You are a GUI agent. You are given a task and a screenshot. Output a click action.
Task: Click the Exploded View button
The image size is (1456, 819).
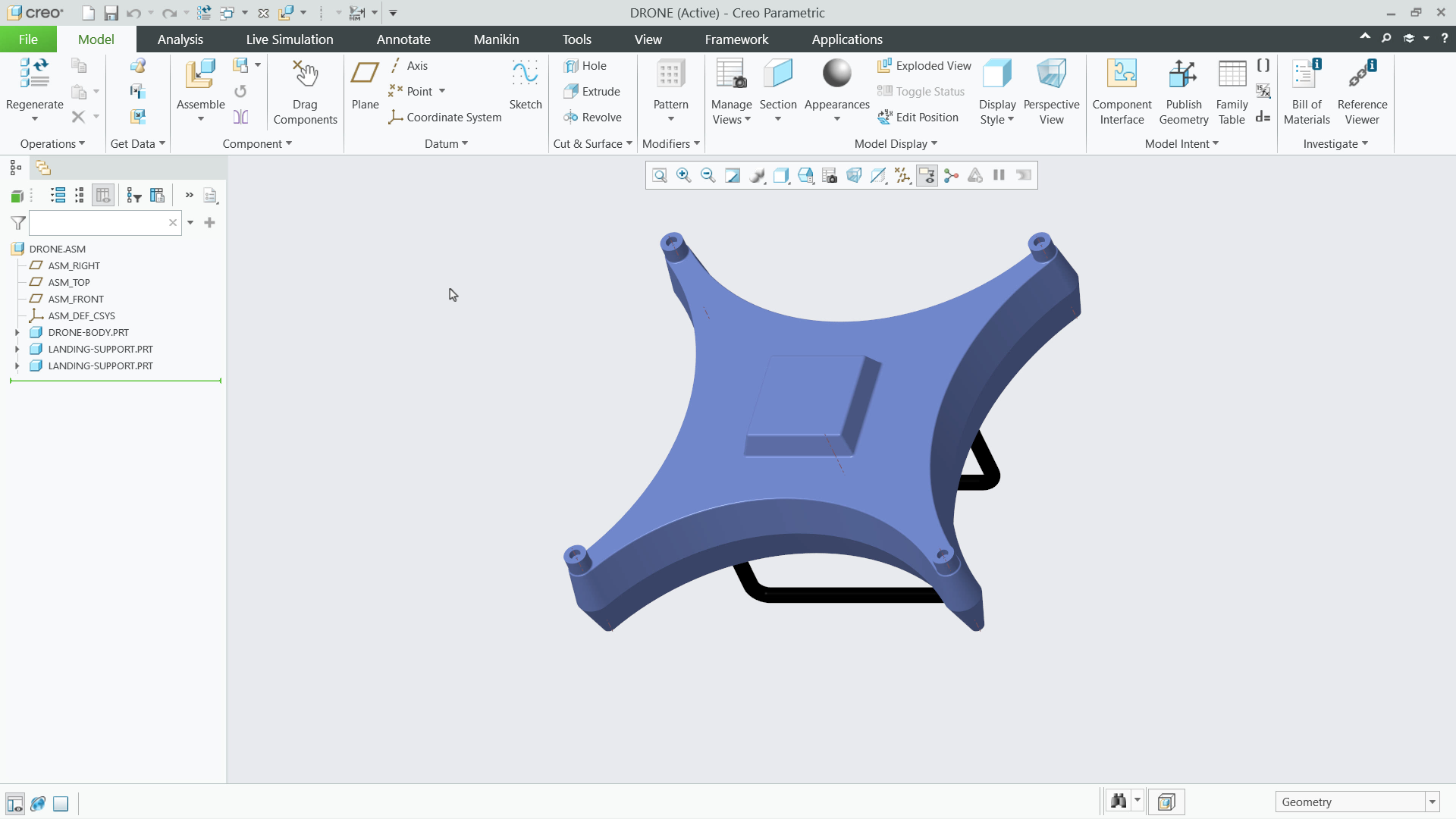pyautogui.click(x=924, y=66)
